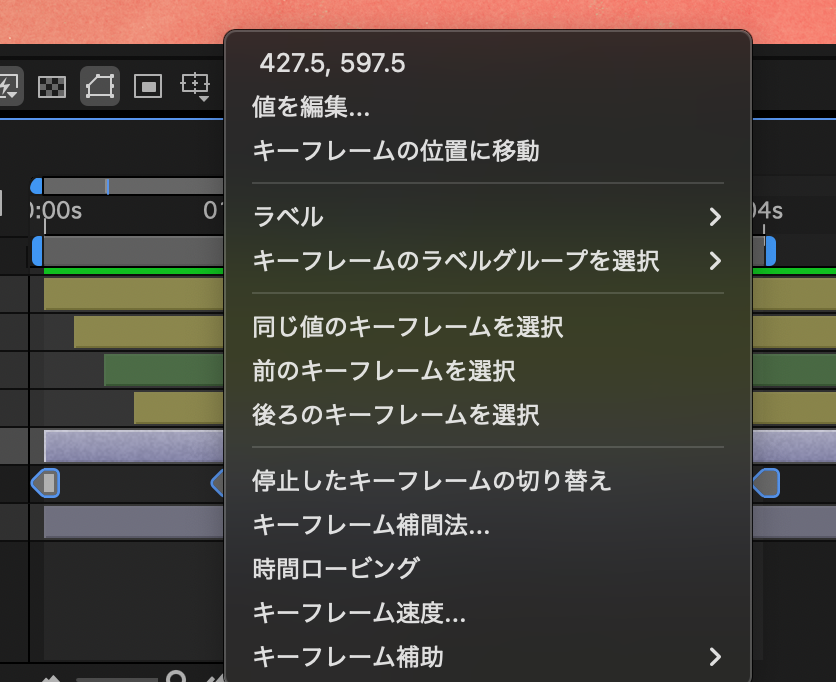This screenshot has width=836, height=682.
Task: Click the 0:00s mark on time ruler
Action: pyautogui.click(x=56, y=211)
